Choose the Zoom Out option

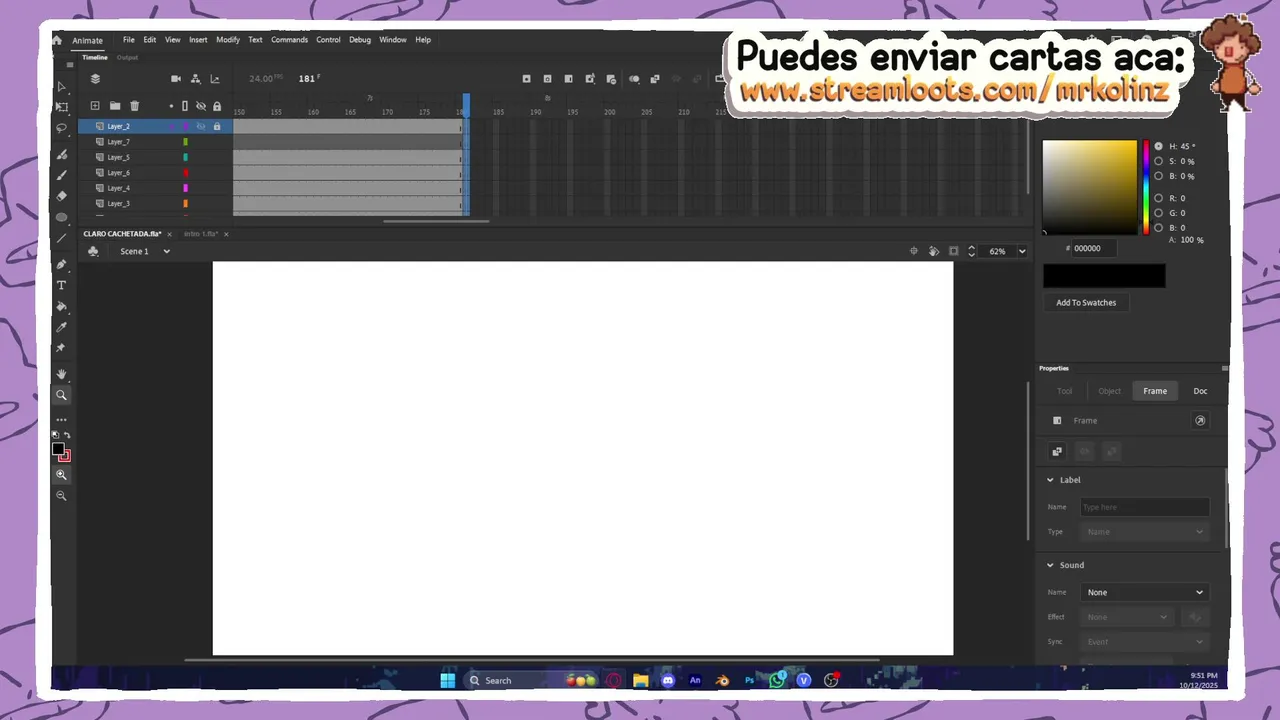click(61, 496)
